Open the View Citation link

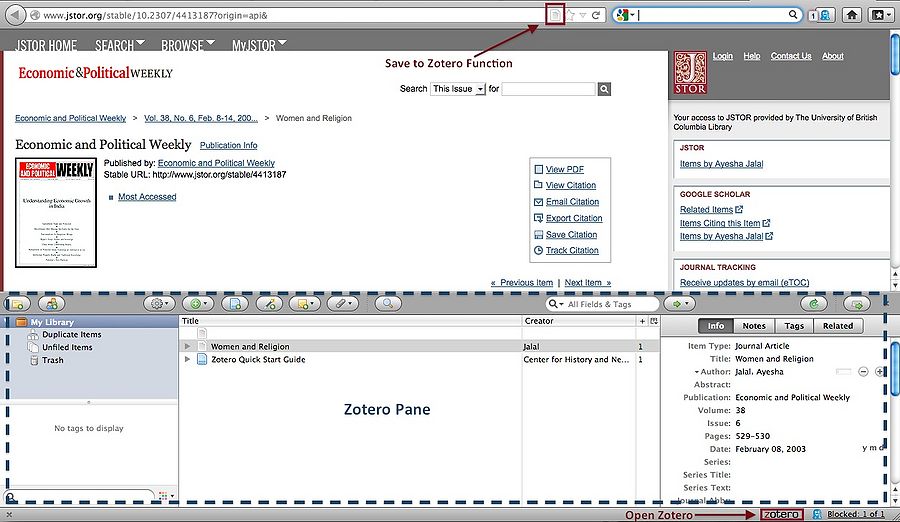(571, 185)
